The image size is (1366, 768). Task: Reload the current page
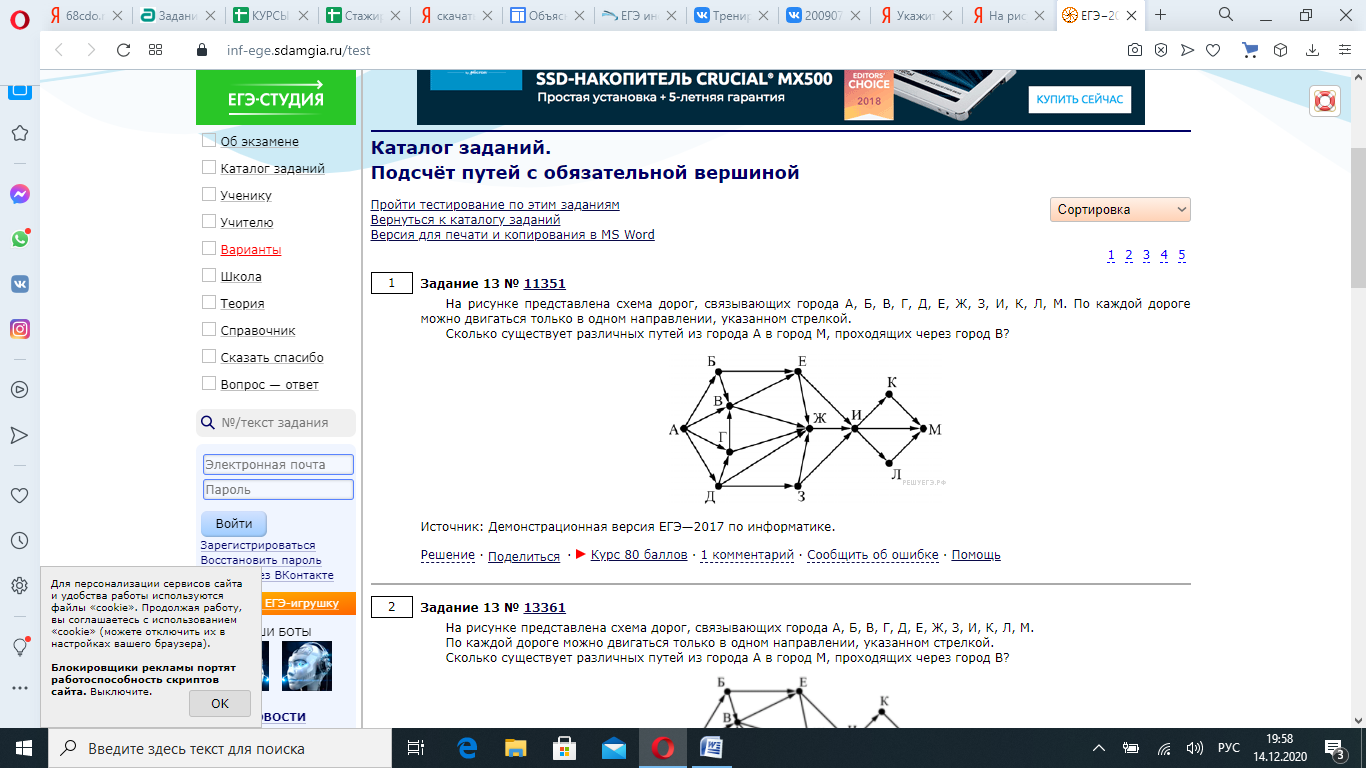123,50
